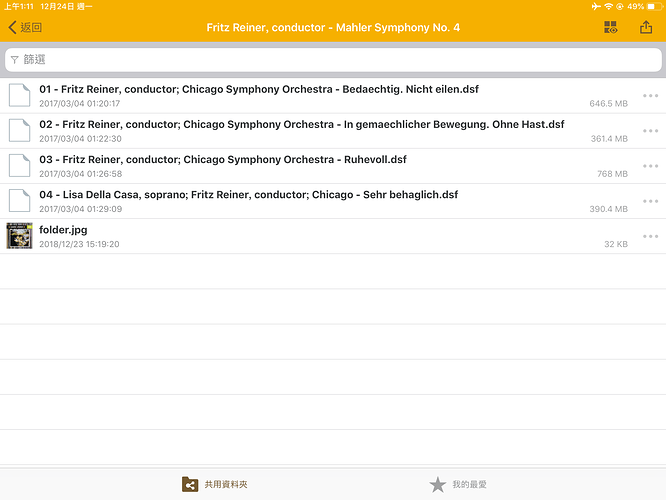Click file icon of track 04

(x=20, y=201)
